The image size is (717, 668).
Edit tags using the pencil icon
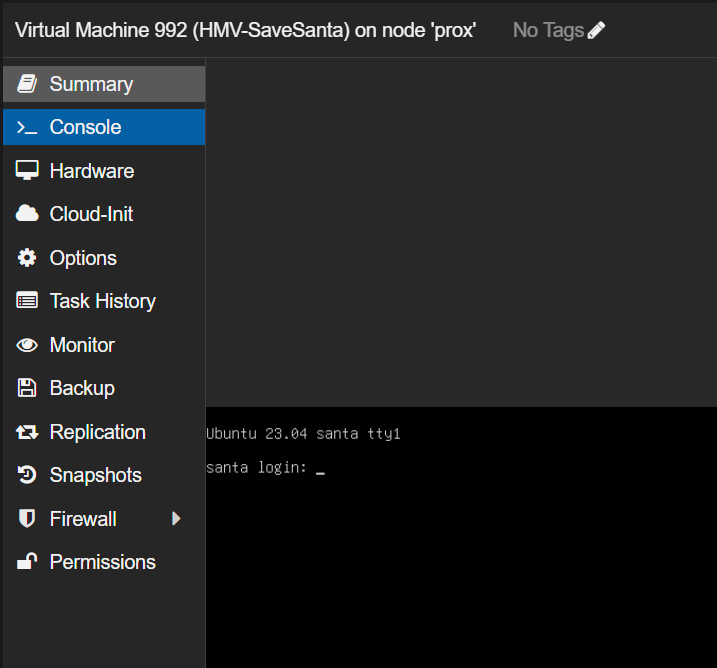point(597,30)
